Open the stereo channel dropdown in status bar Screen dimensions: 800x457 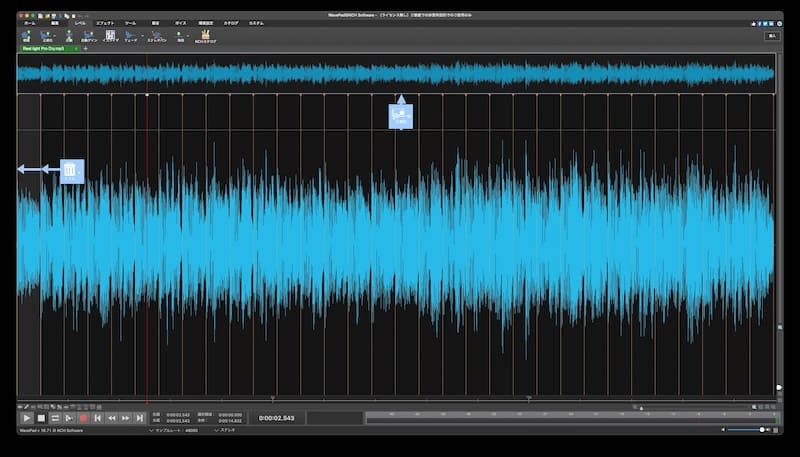(x=224, y=430)
